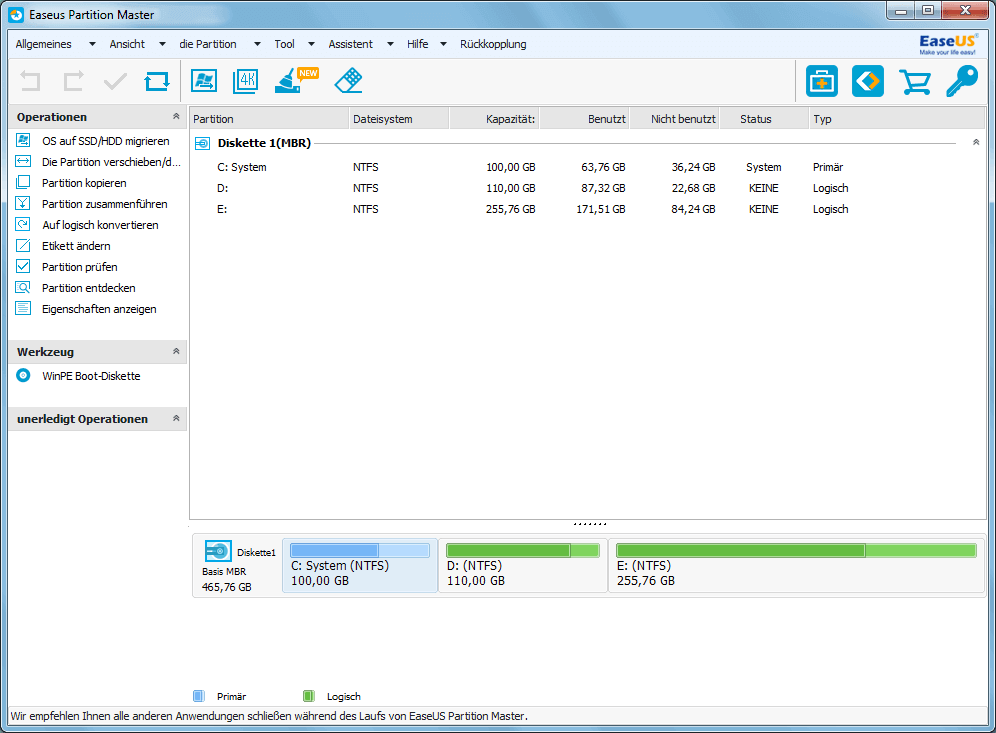Click WinPE Boot-Diskette tool link
This screenshot has height=733, width=996.
pyautogui.click(x=91, y=376)
